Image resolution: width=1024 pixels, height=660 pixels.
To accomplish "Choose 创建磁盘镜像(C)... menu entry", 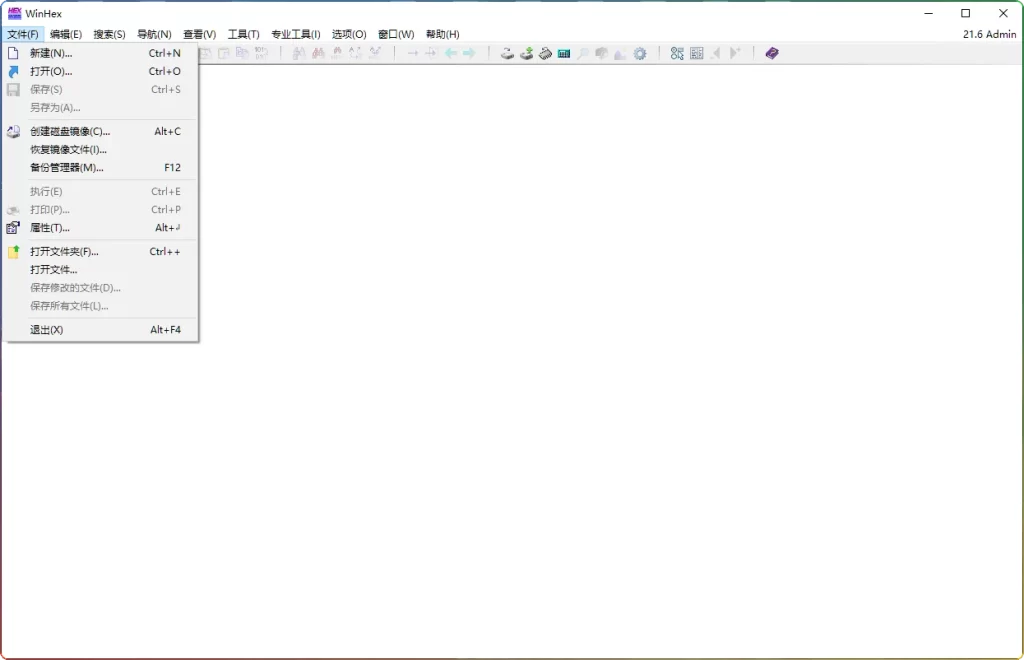I will pyautogui.click(x=70, y=132).
